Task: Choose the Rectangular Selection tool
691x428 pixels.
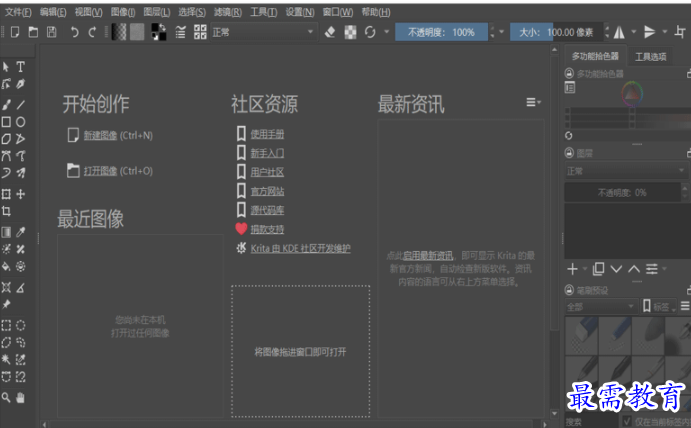Action: coord(6,325)
